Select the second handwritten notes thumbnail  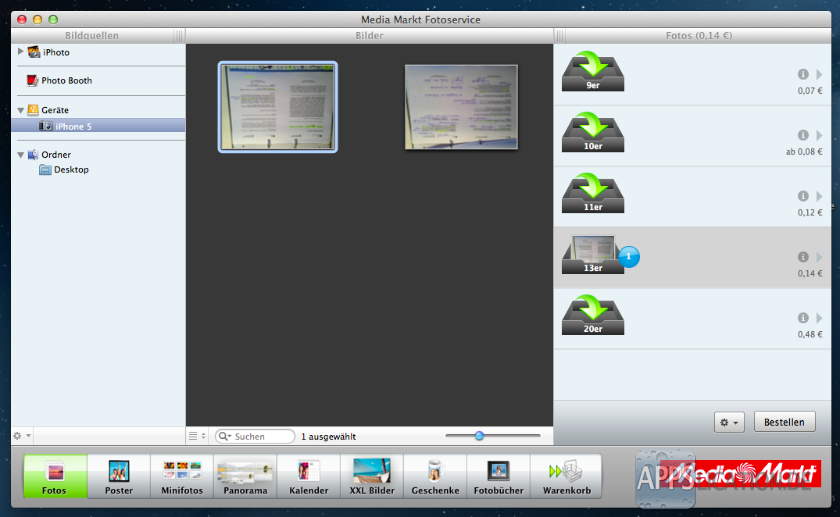pyautogui.click(x=461, y=107)
